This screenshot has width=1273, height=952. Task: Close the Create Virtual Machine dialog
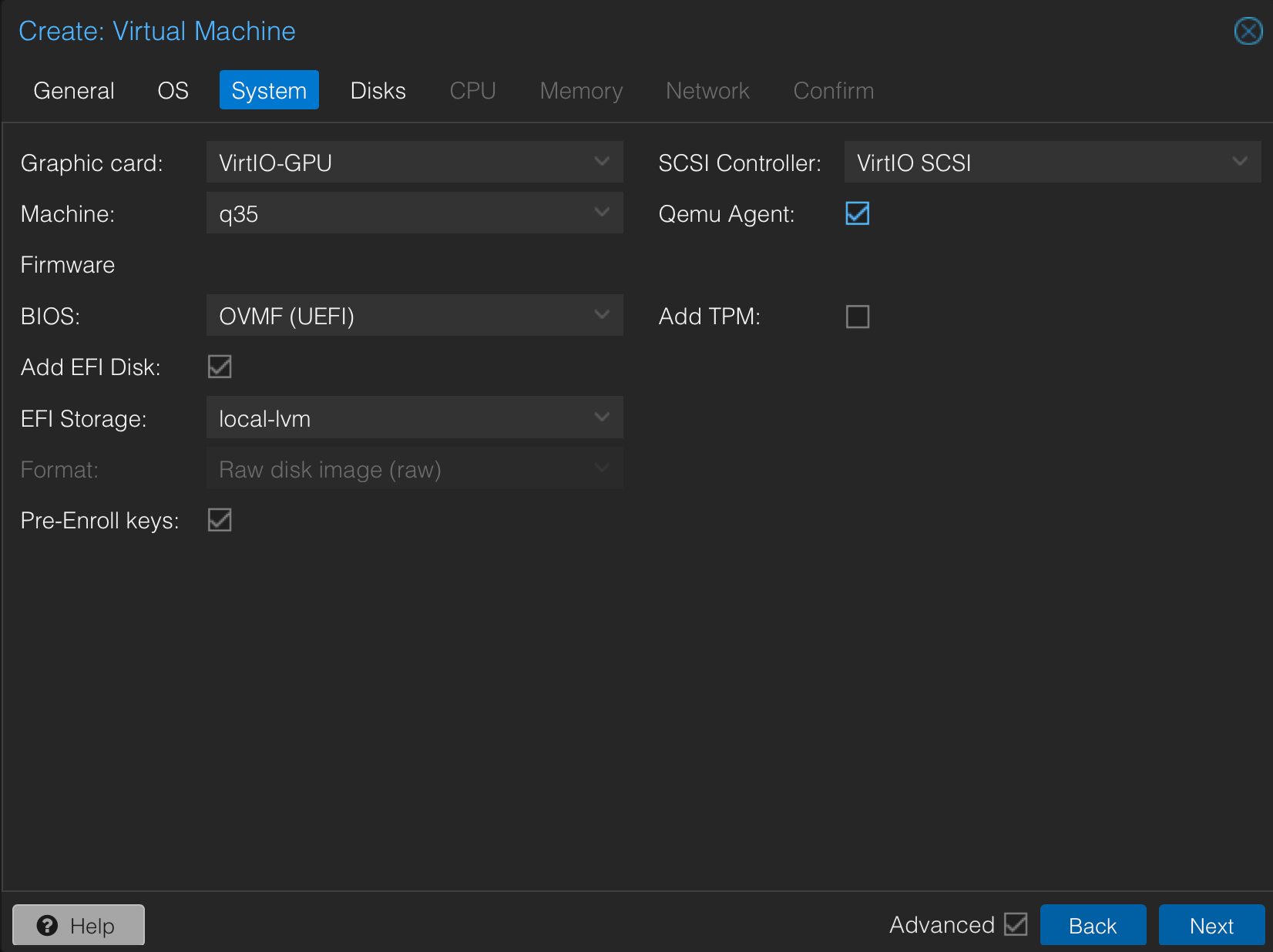coord(1248,32)
